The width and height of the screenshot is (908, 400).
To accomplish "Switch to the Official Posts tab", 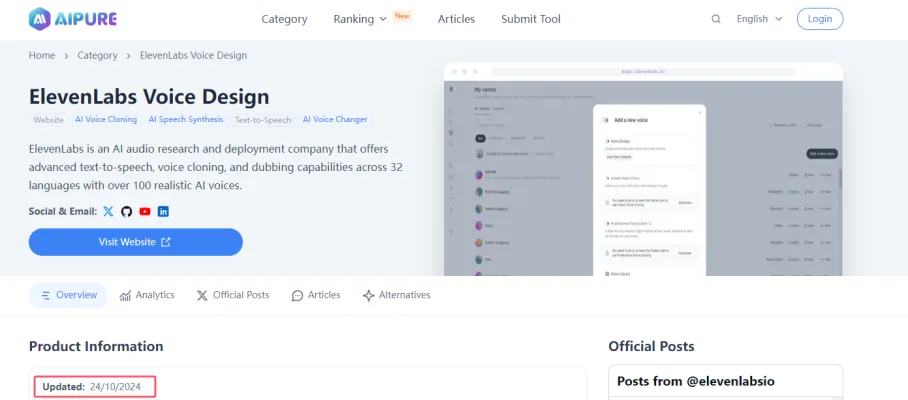I will (233, 295).
